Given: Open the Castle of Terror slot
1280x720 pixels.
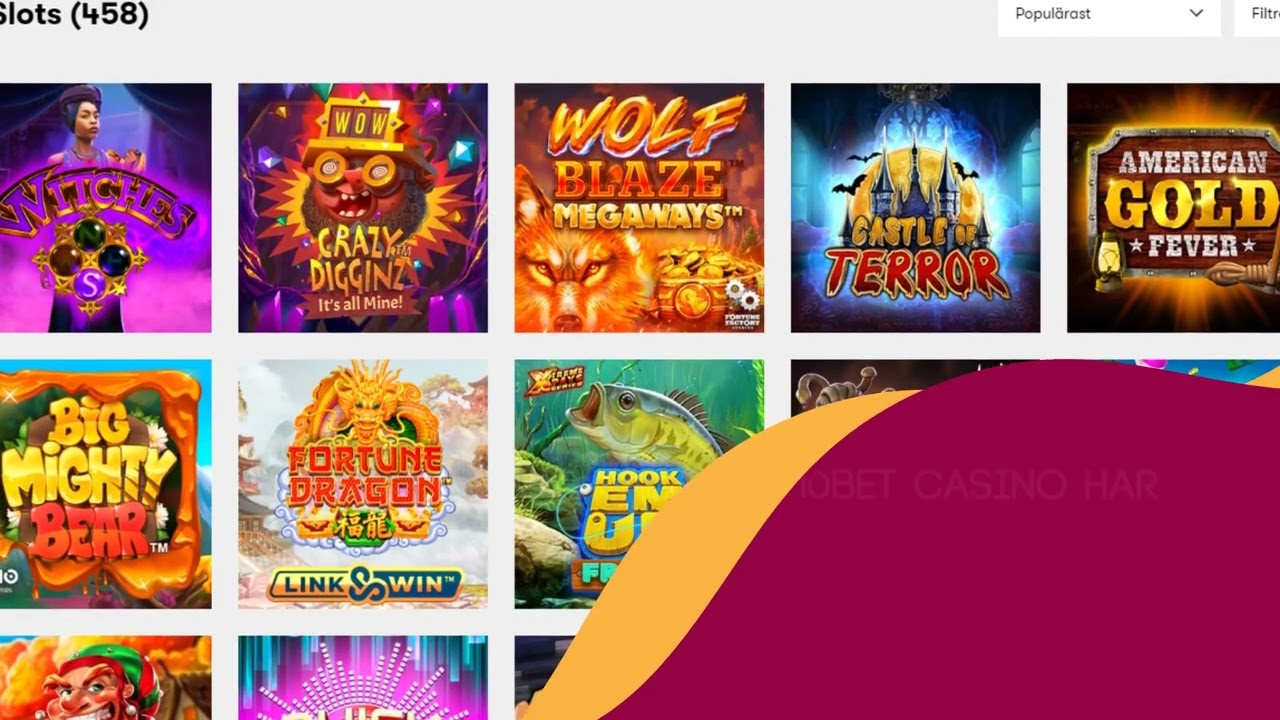Looking at the screenshot, I should click(x=915, y=208).
